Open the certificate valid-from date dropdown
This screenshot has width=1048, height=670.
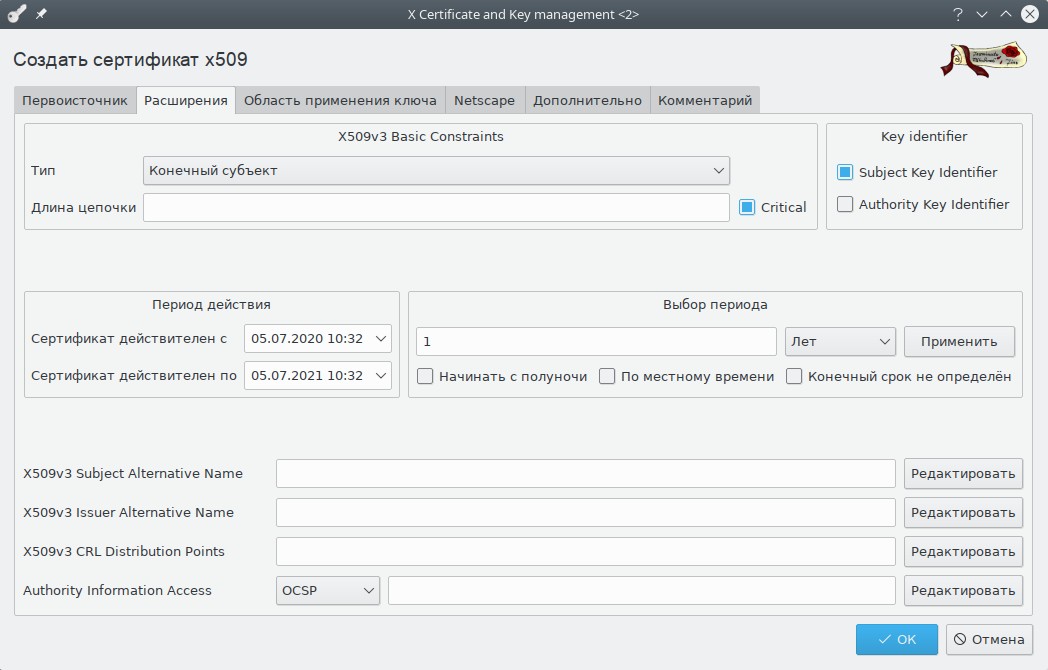318,339
